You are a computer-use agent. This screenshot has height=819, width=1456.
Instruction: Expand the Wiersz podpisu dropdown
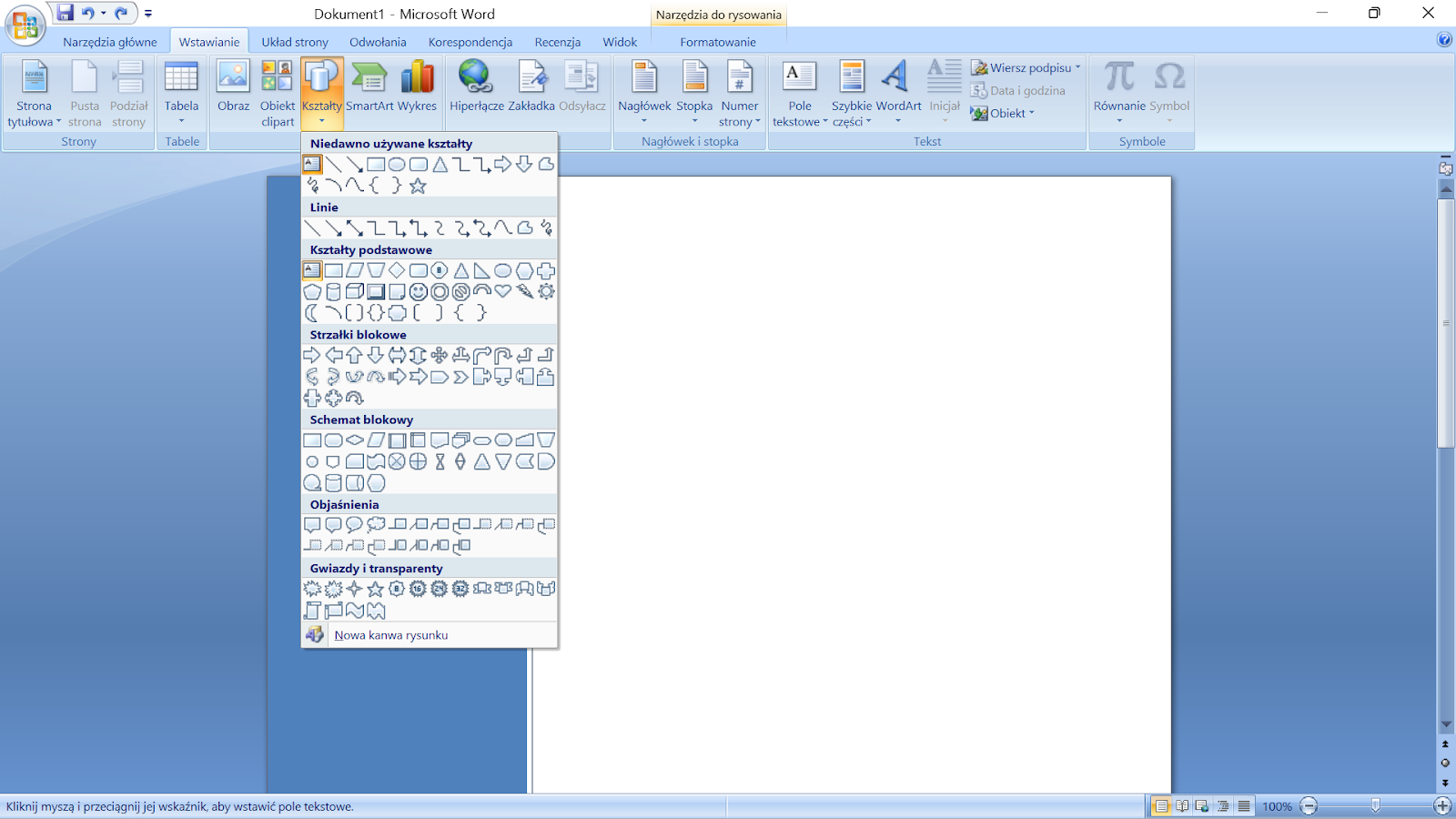tap(1078, 67)
